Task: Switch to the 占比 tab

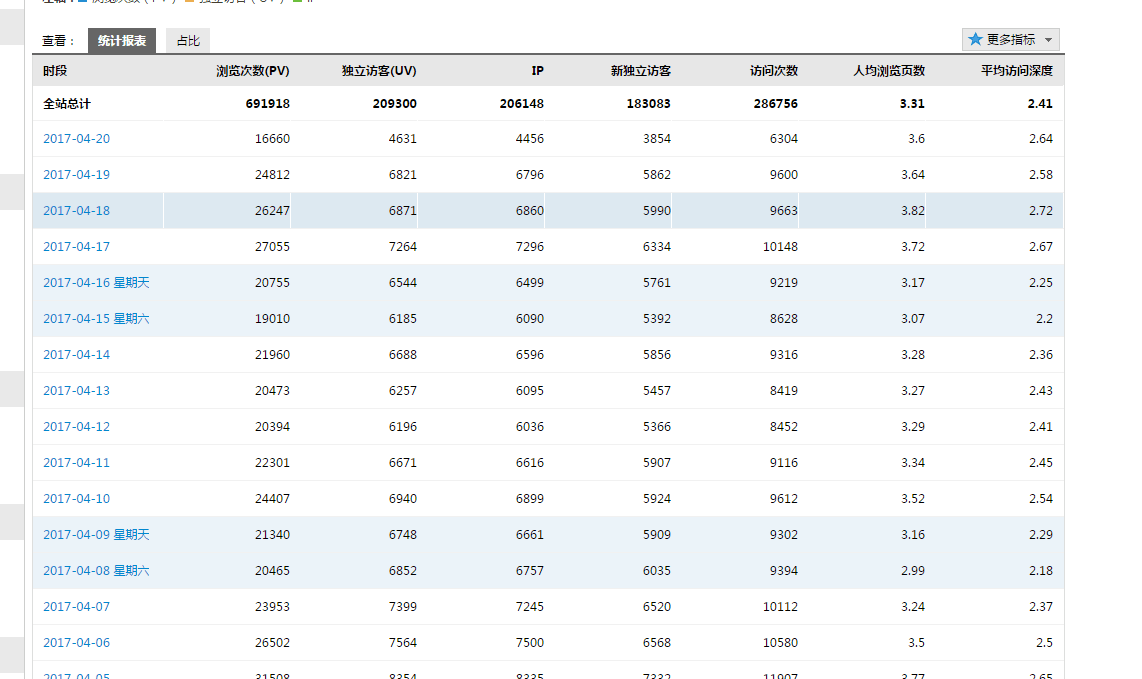Action: click(x=188, y=41)
